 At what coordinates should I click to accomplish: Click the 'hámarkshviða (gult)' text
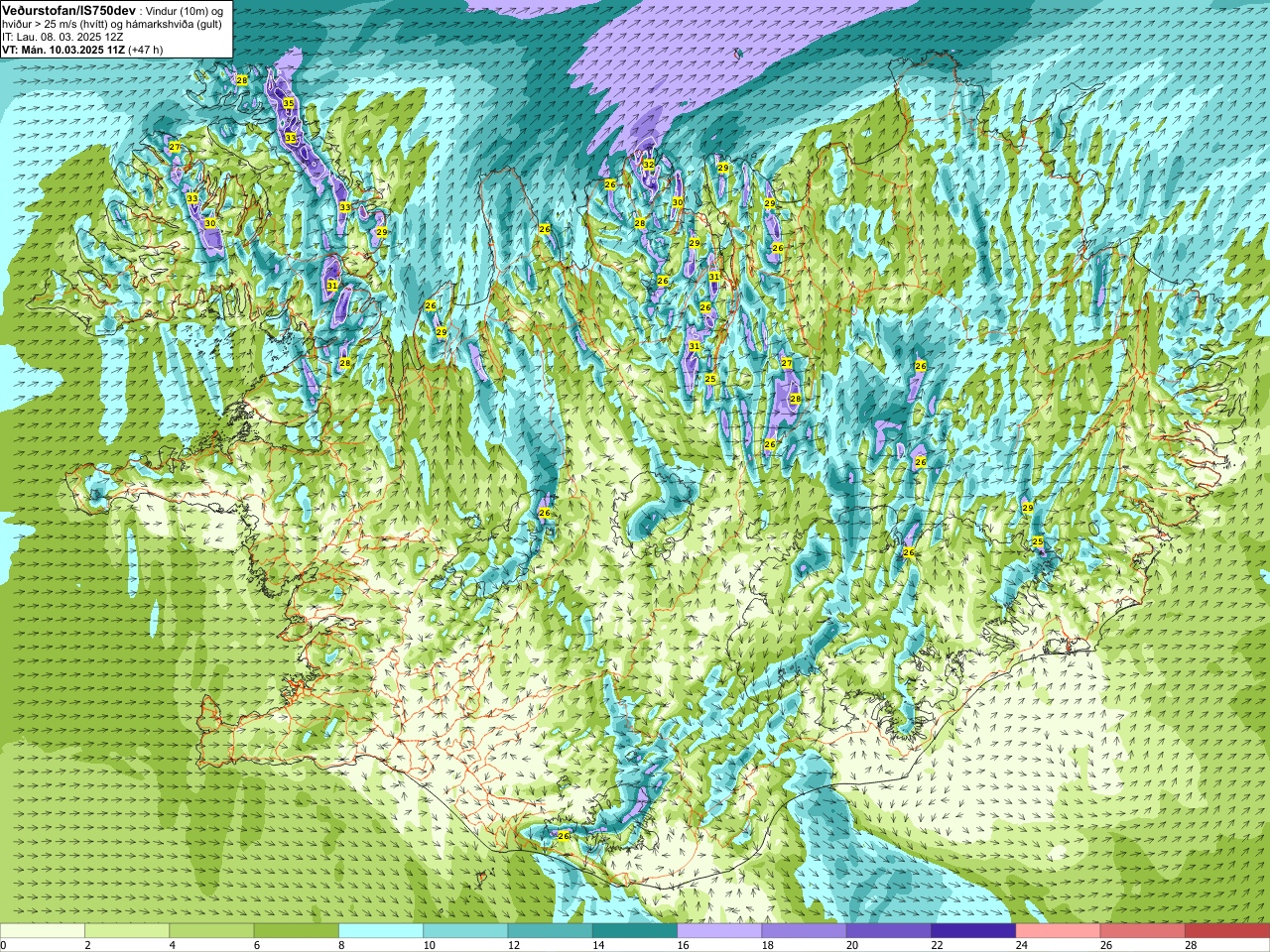click(176, 24)
